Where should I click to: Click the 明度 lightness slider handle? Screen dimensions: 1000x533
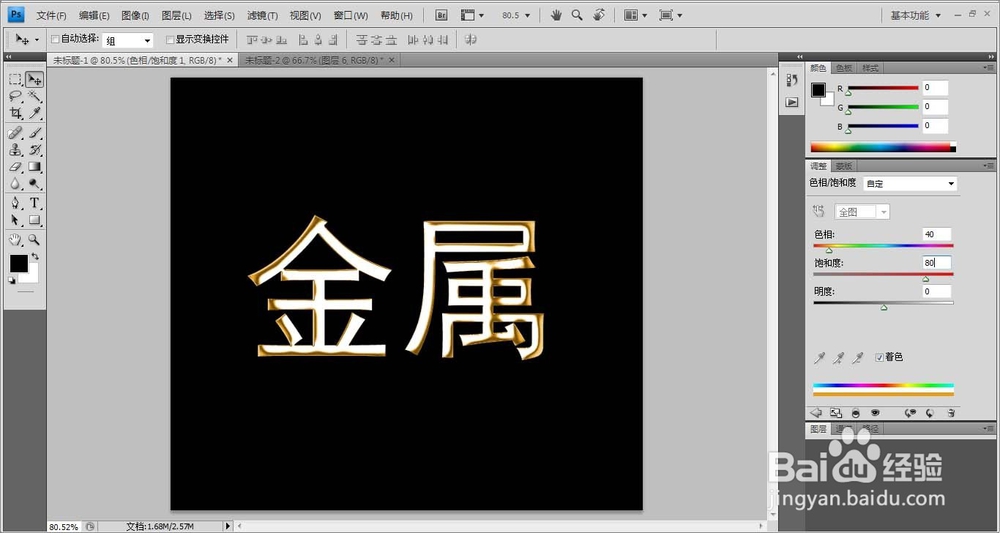click(884, 307)
